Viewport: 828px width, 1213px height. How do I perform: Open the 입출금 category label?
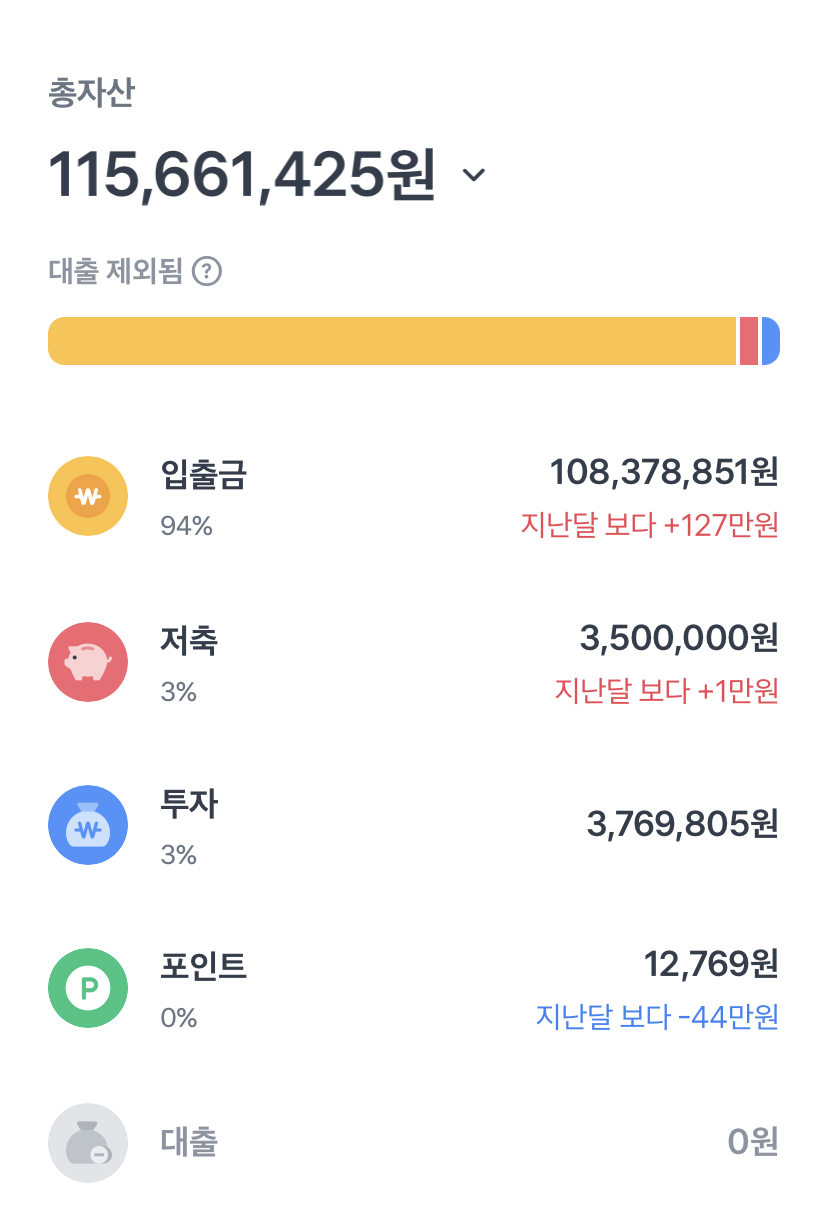click(x=203, y=474)
